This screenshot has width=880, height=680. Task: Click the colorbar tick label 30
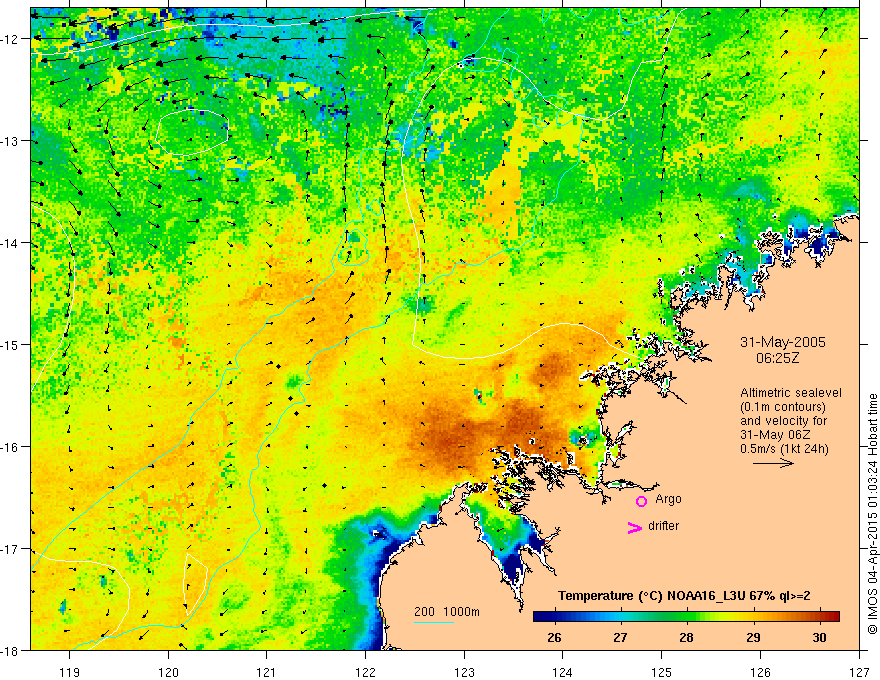pos(819,637)
